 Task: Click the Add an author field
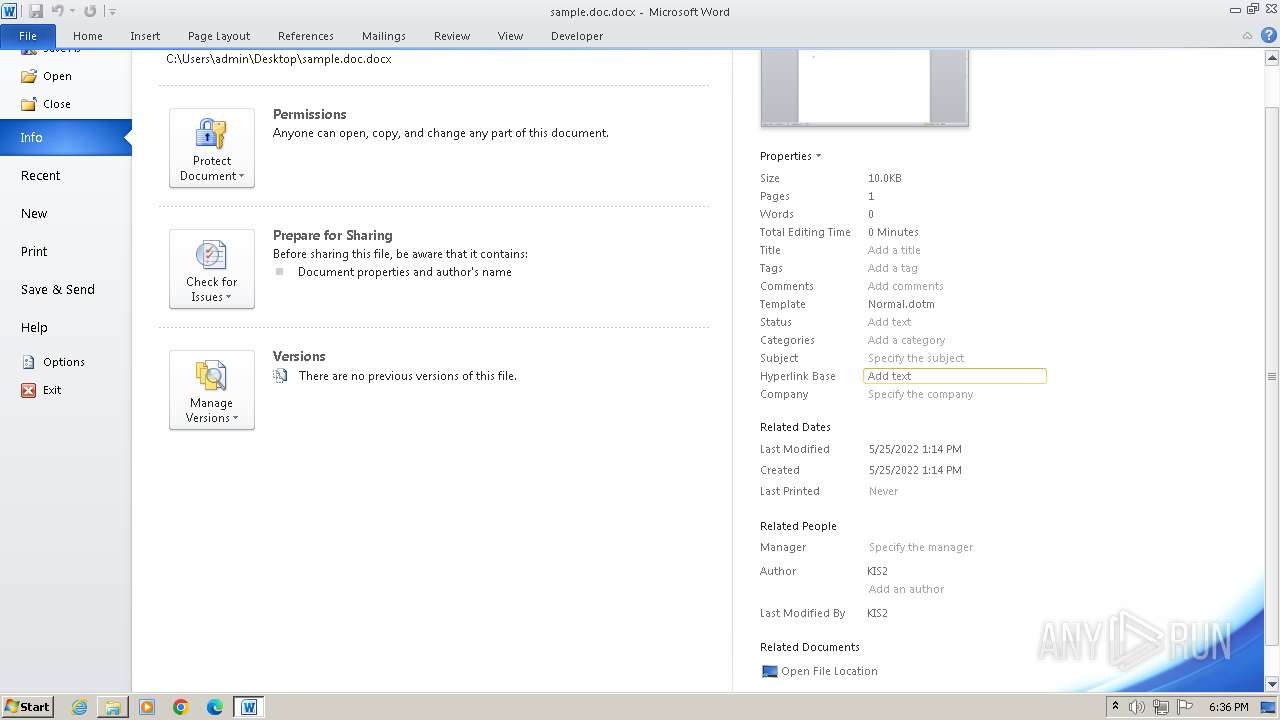[x=906, y=589]
